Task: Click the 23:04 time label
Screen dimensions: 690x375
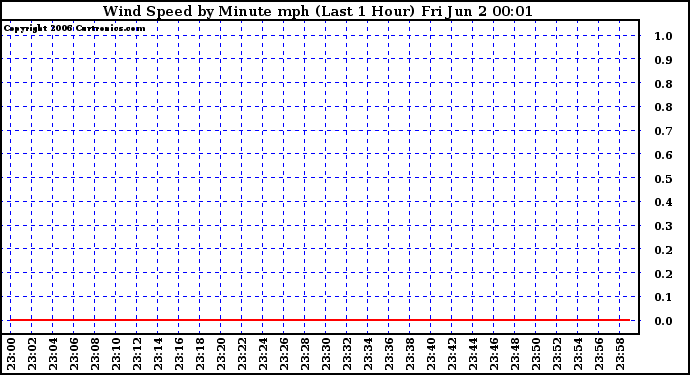Action: (53, 354)
